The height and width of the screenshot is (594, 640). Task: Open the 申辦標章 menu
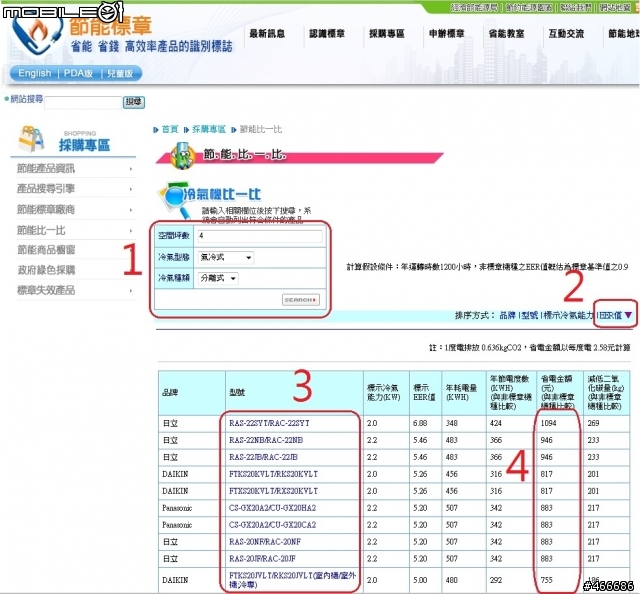pos(447,33)
